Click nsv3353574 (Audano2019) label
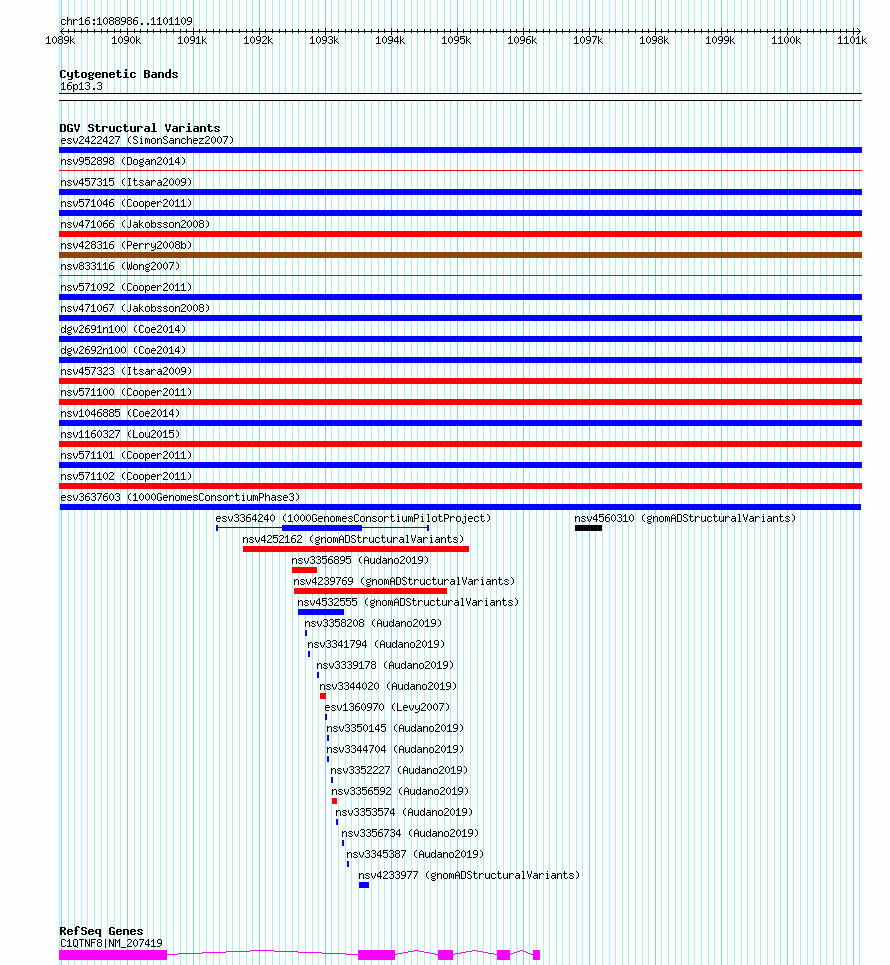The width and height of the screenshot is (890, 965). [x=404, y=812]
